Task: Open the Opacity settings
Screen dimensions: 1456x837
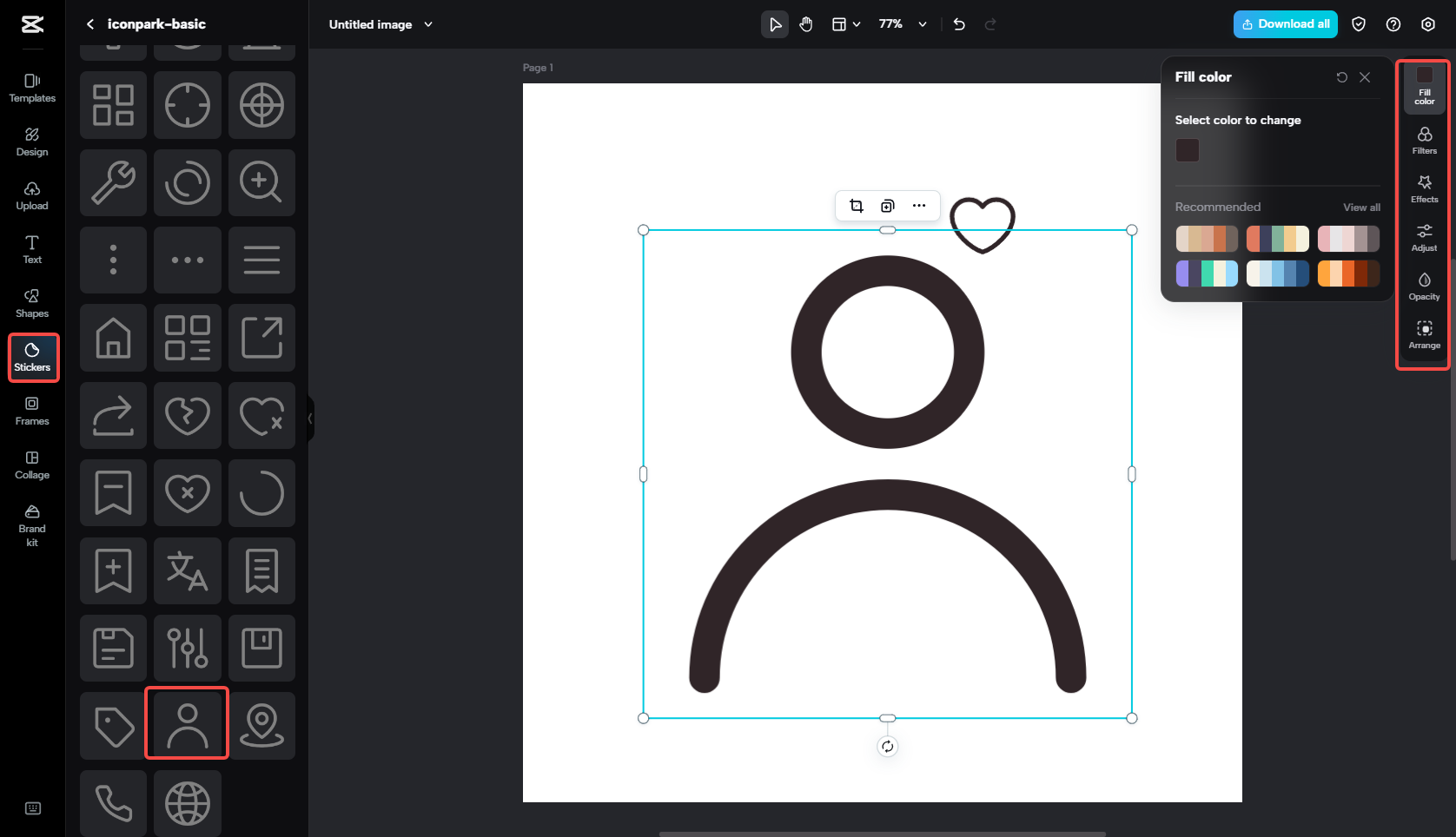Action: (1424, 286)
